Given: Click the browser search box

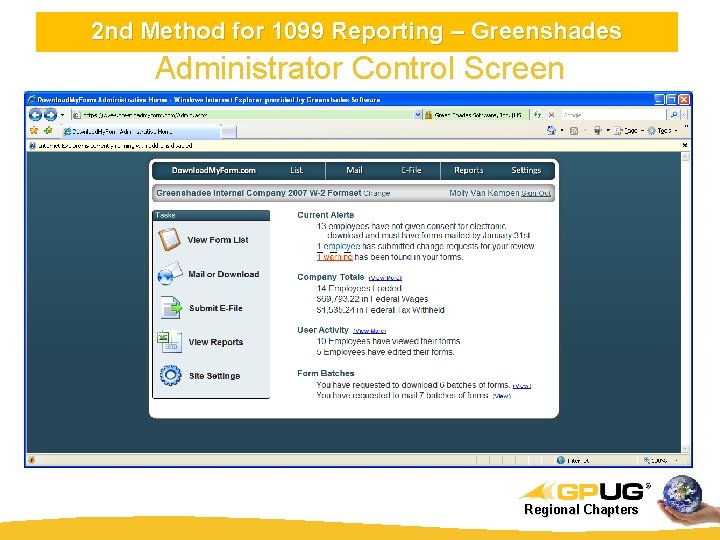Looking at the screenshot, I should pos(613,115).
